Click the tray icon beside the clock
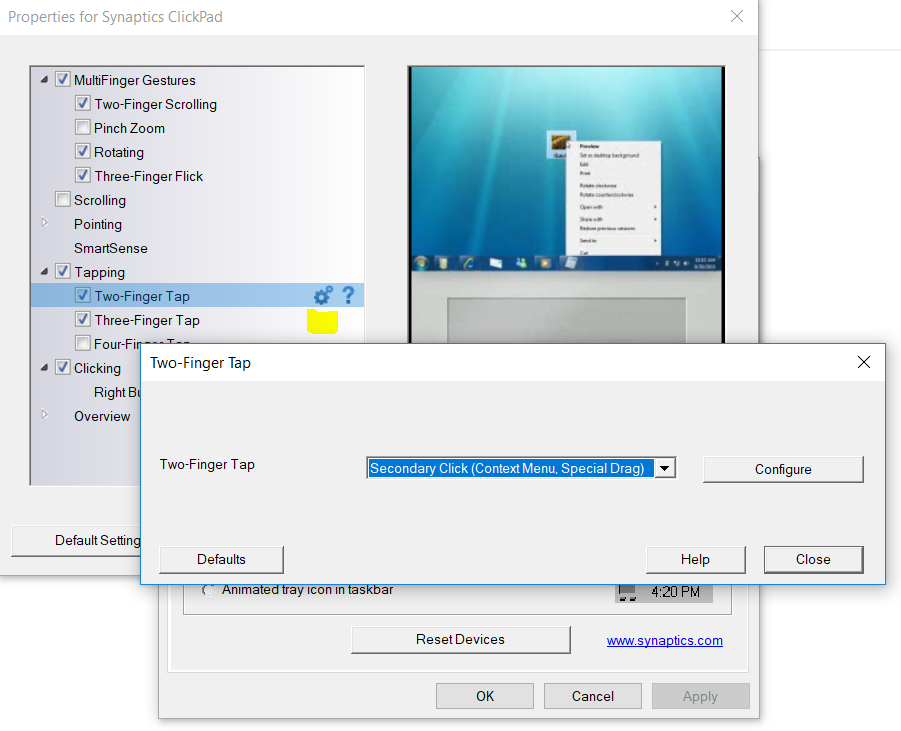 (x=627, y=591)
